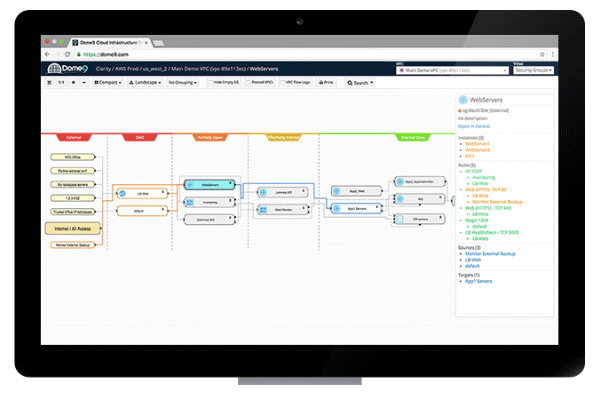Bookmark page with the star icon

tap(542, 54)
